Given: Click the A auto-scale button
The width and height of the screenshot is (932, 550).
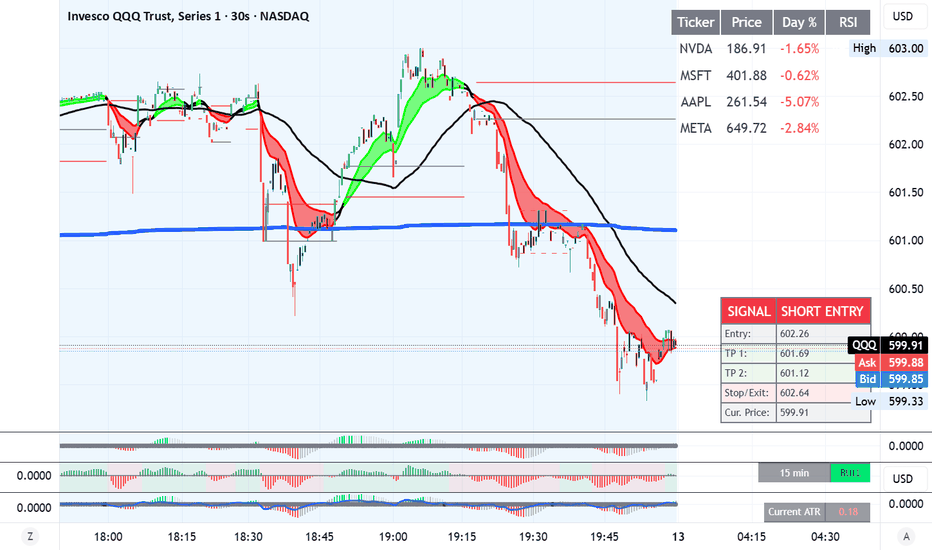Looking at the screenshot, I should click(904, 536).
